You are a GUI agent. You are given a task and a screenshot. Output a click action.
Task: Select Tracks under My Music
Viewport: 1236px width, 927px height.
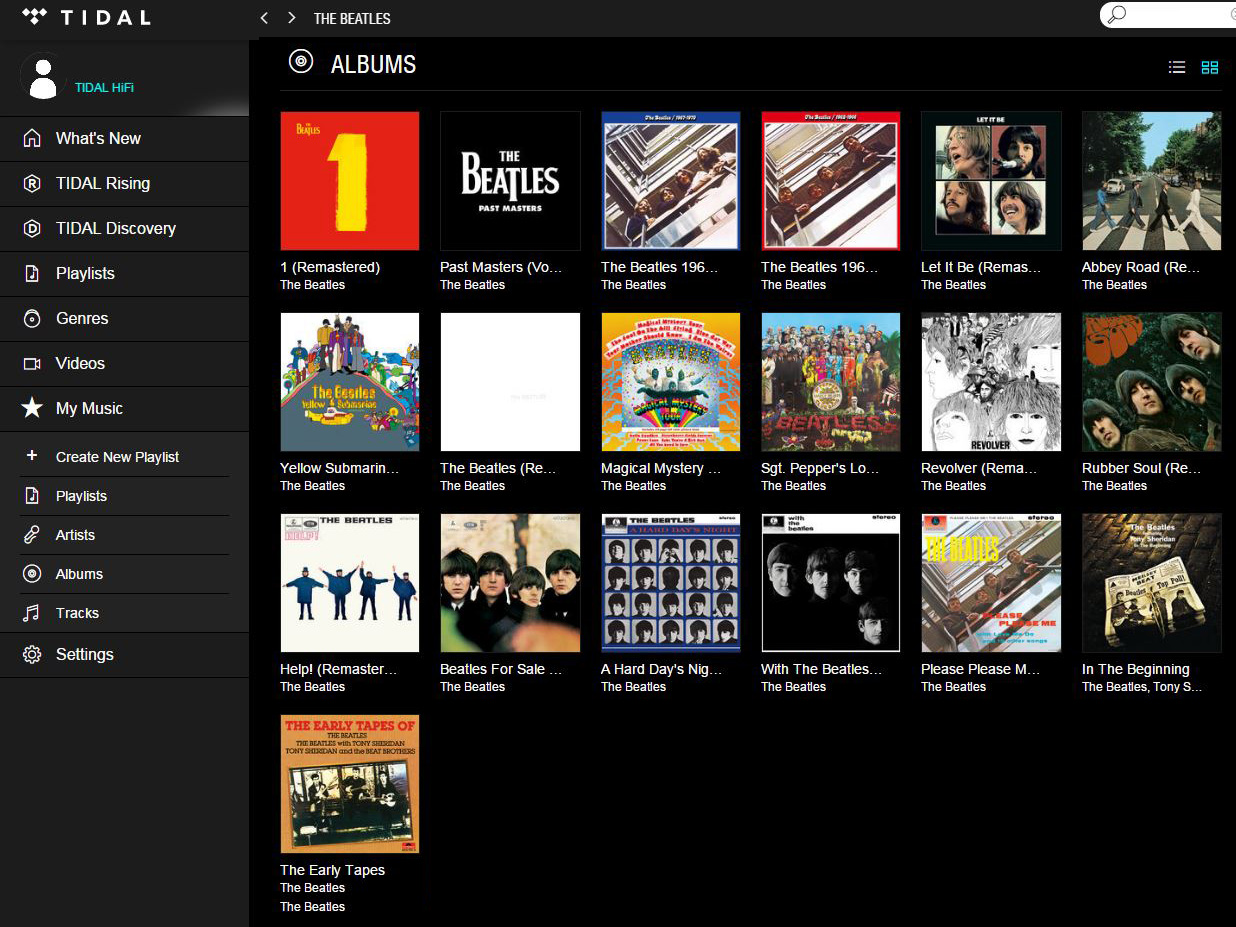[77, 613]
